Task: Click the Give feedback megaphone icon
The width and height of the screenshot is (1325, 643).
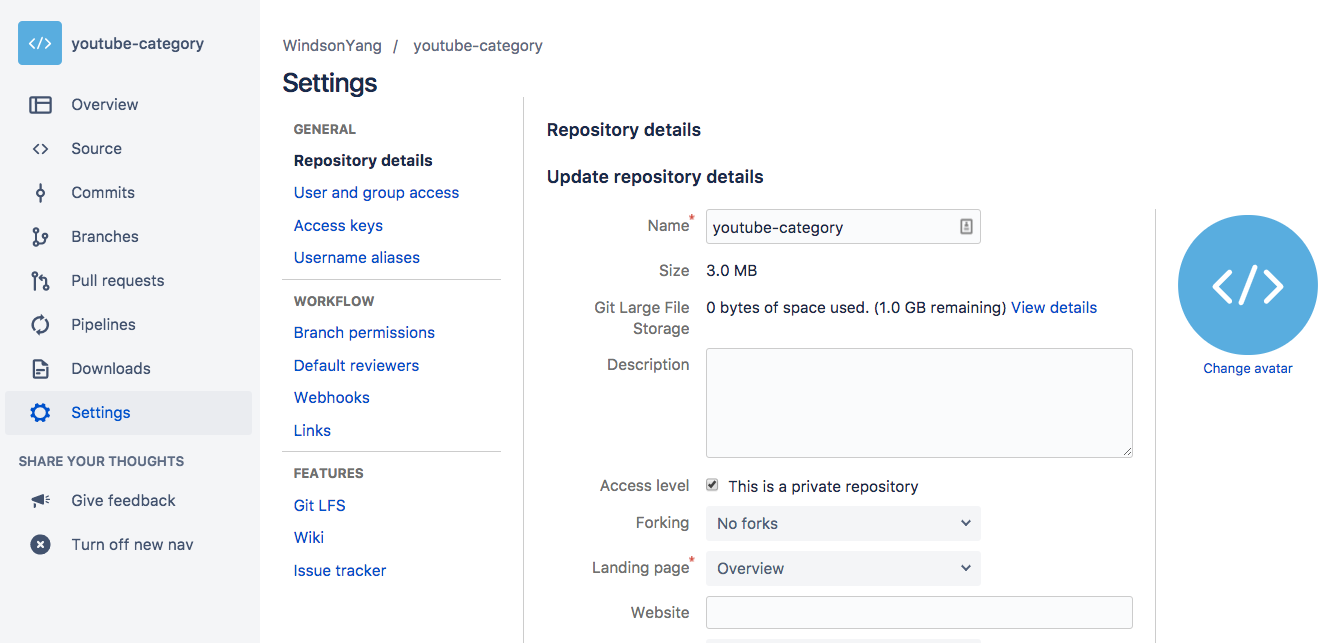Action: pyautogui.click(x=40, y=501)
